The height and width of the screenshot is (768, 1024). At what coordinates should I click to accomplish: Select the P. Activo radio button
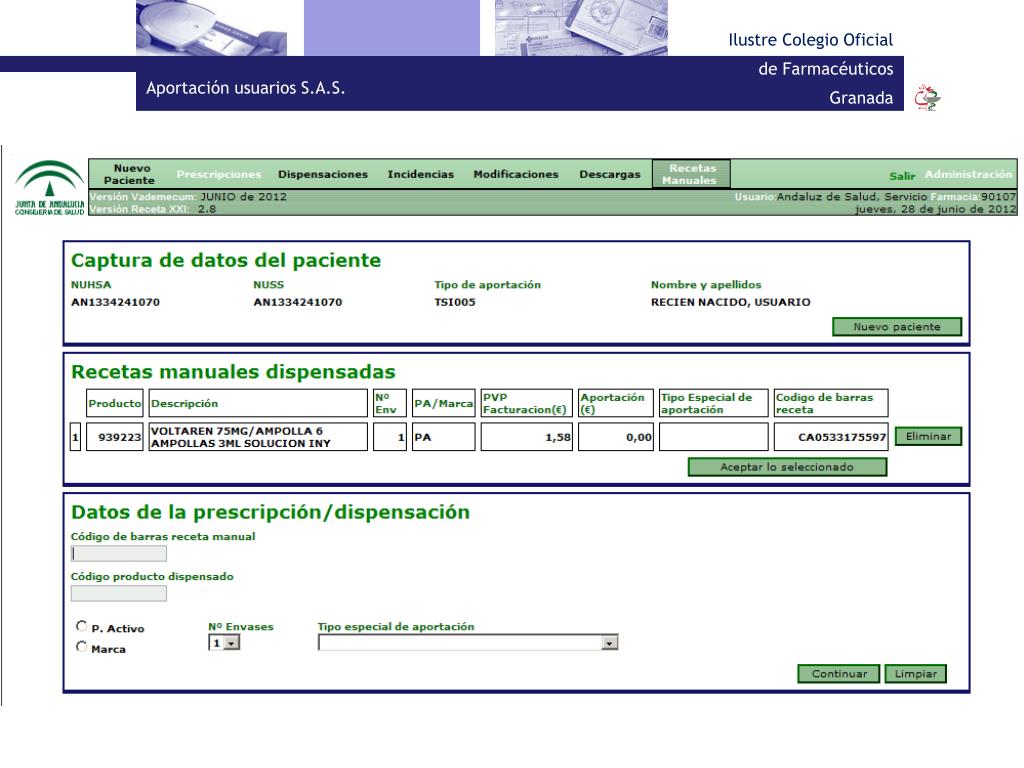82,626
